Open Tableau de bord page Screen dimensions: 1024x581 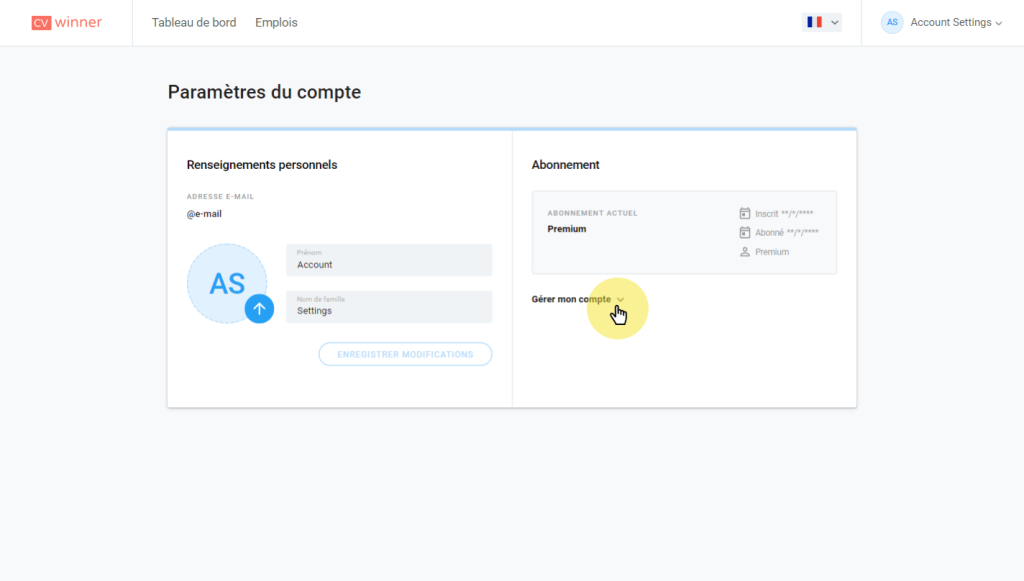(x=194, y=23)
